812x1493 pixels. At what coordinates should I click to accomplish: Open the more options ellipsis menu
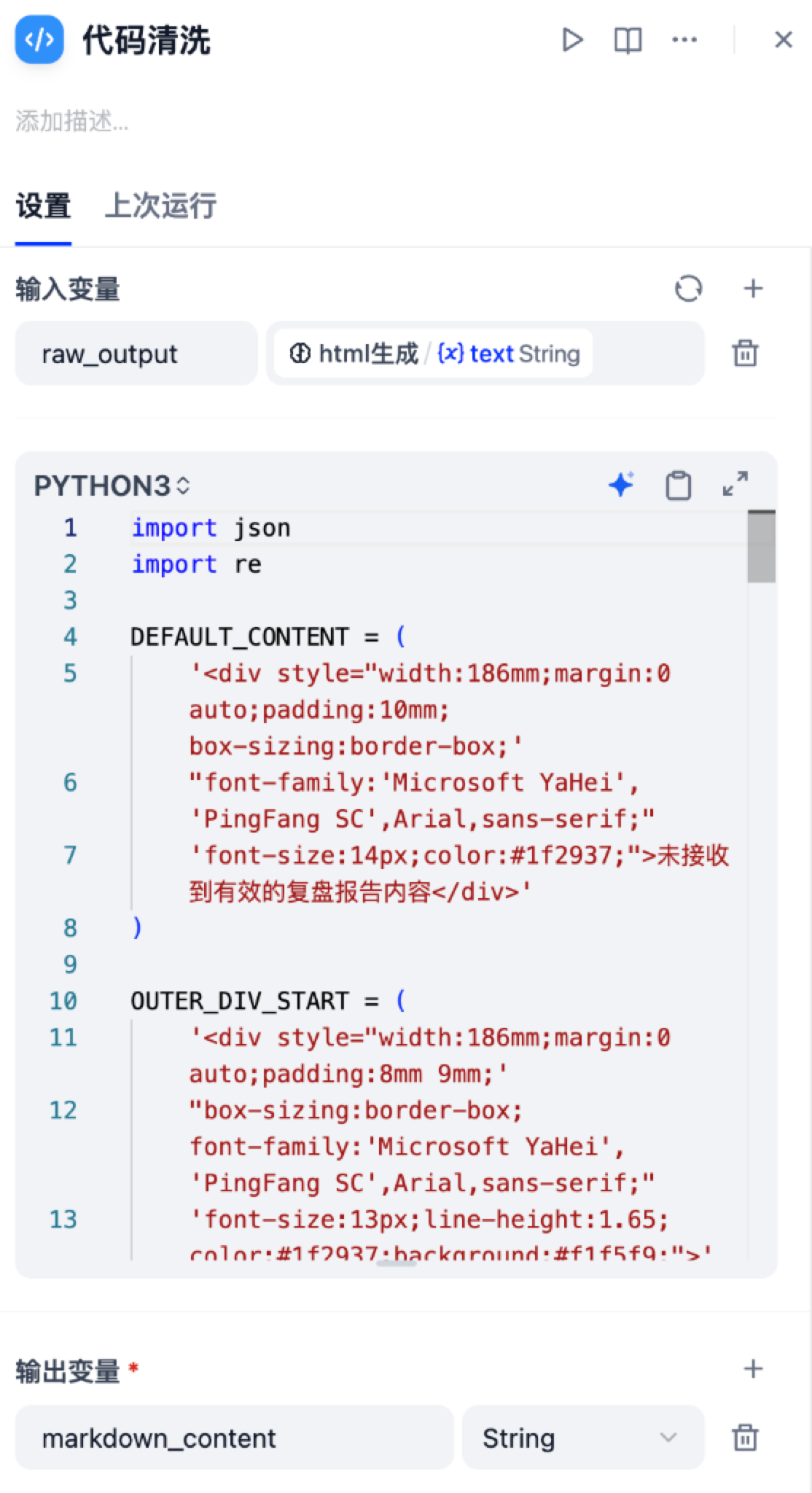pos(684,40)
